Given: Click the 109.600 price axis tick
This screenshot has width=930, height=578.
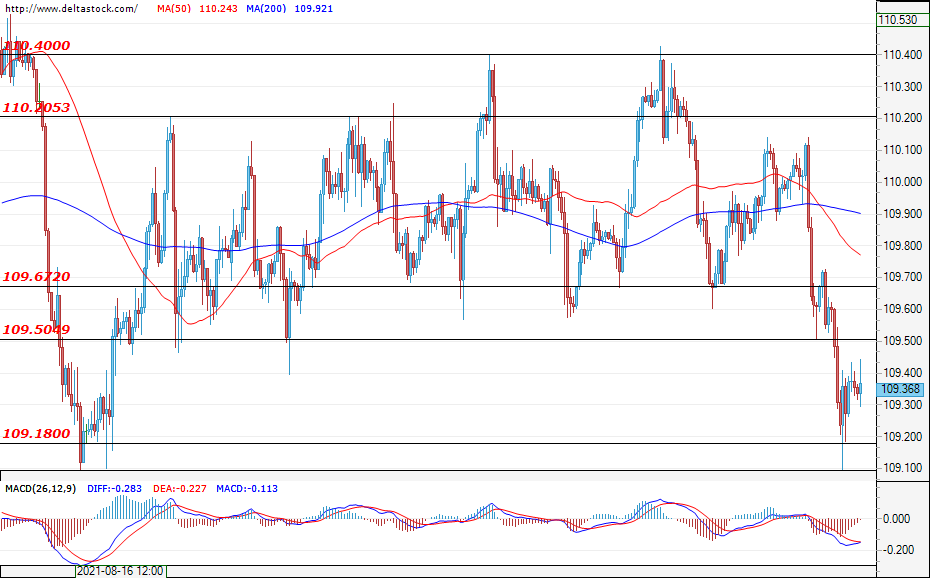Looking at the screenshot, I should 902,309.
